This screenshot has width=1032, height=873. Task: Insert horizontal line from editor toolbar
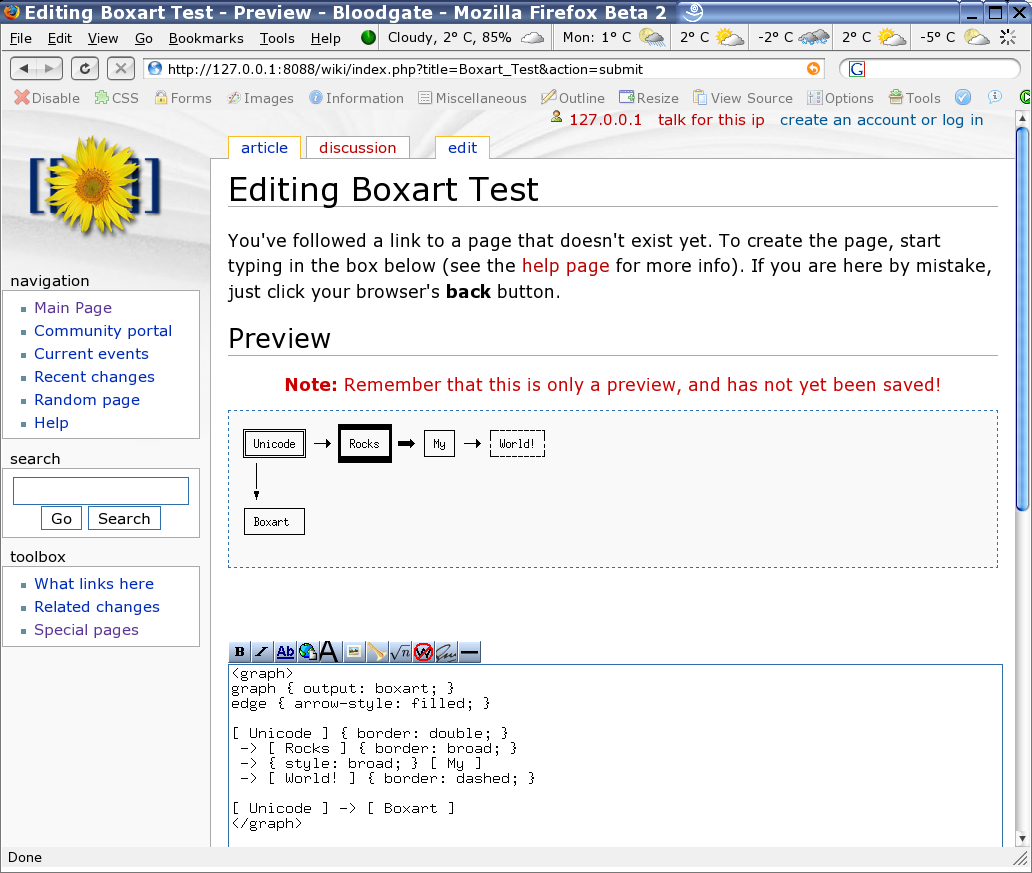pos(469,652)
